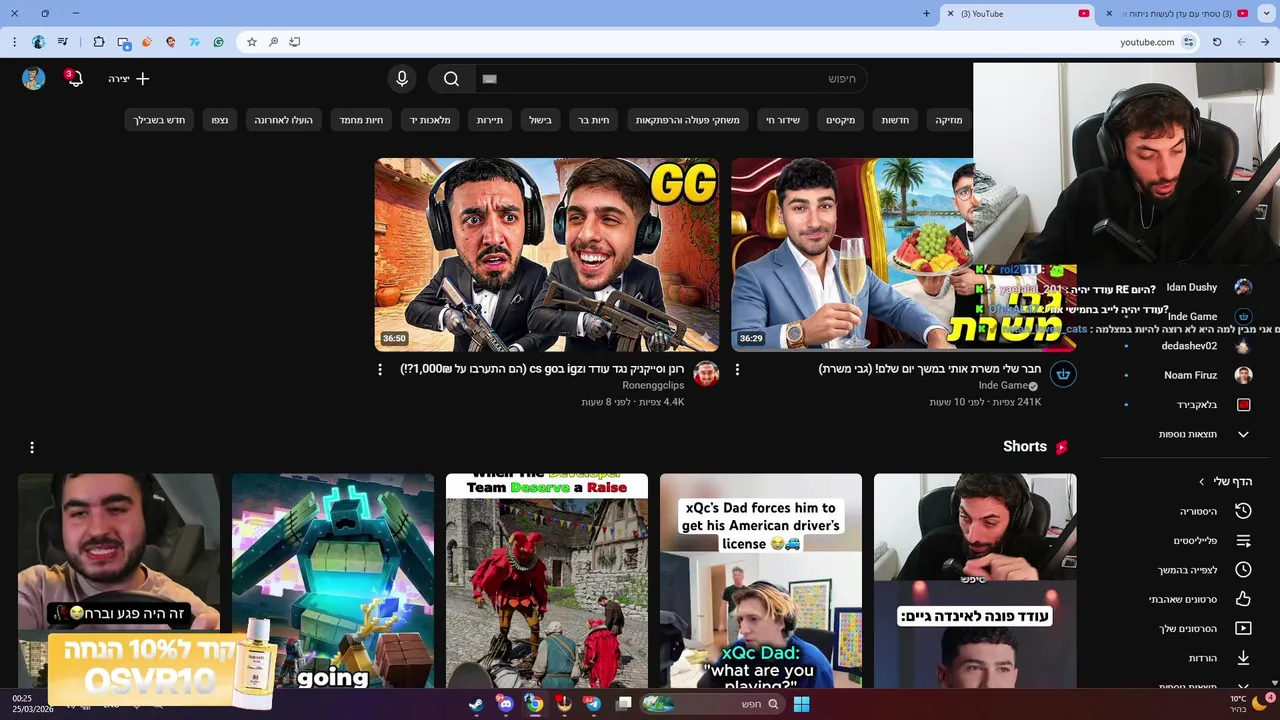Screen dimensions: 1280x720
Task: Open options menu for the cs go video
Action: point(380,370)
